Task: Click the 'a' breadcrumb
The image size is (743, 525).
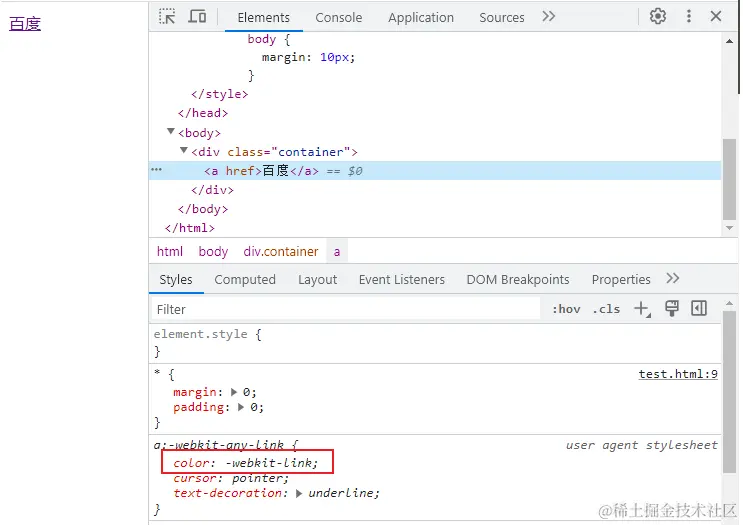Action: tap(337, 252)
